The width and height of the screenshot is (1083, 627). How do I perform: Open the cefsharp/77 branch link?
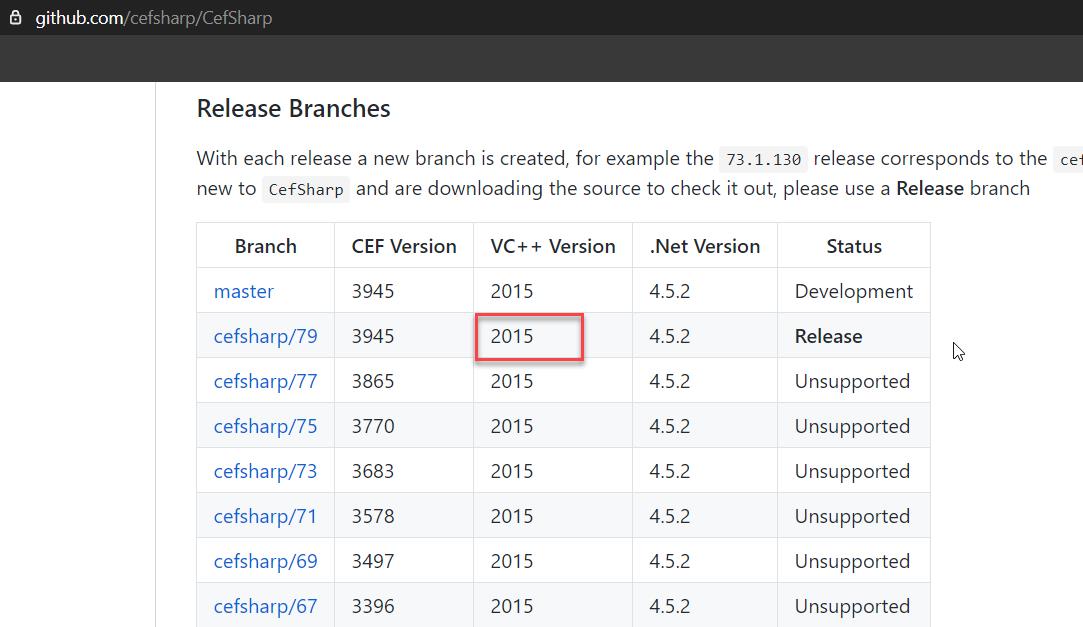(x=264, y=381)
